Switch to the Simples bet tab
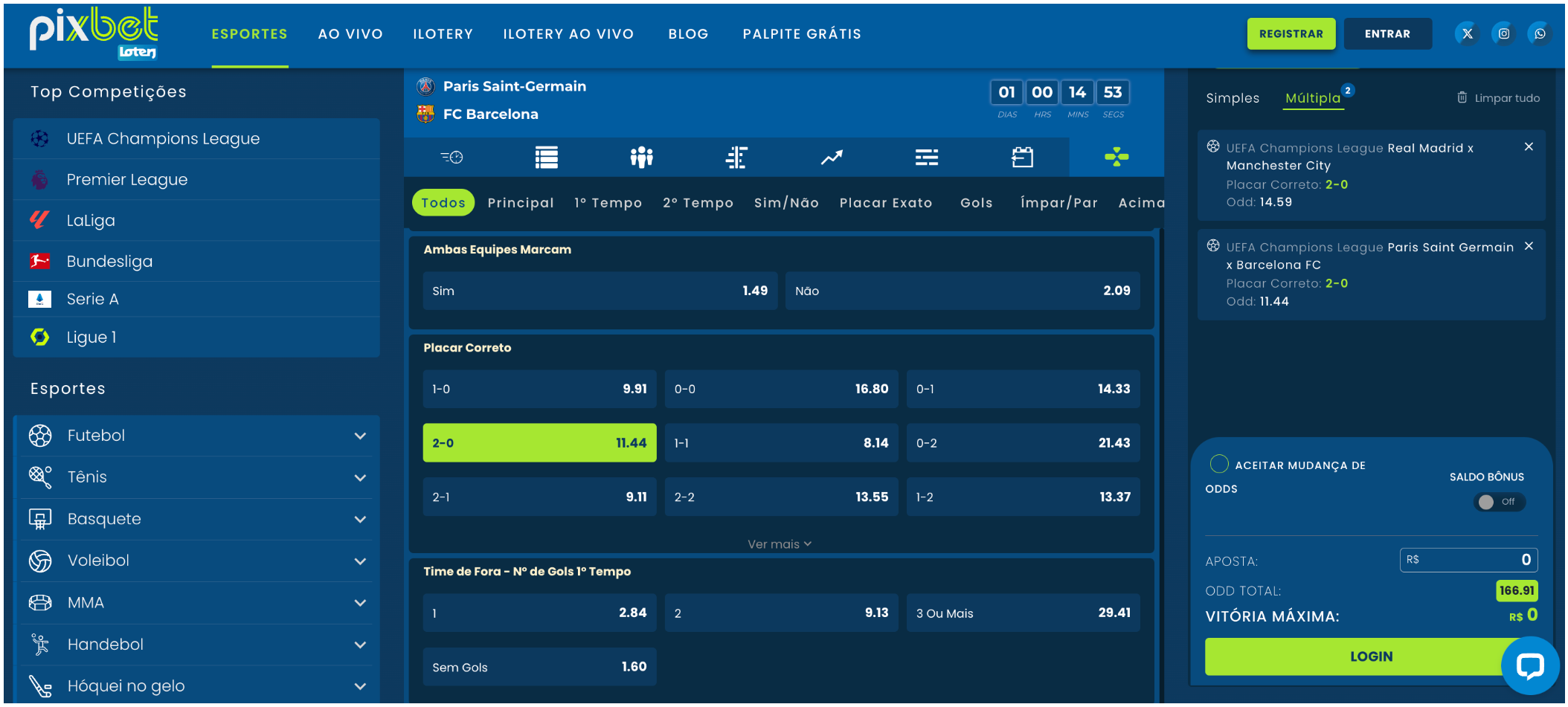This screenshot has width=1568, height=707. tap(1233, 97)
